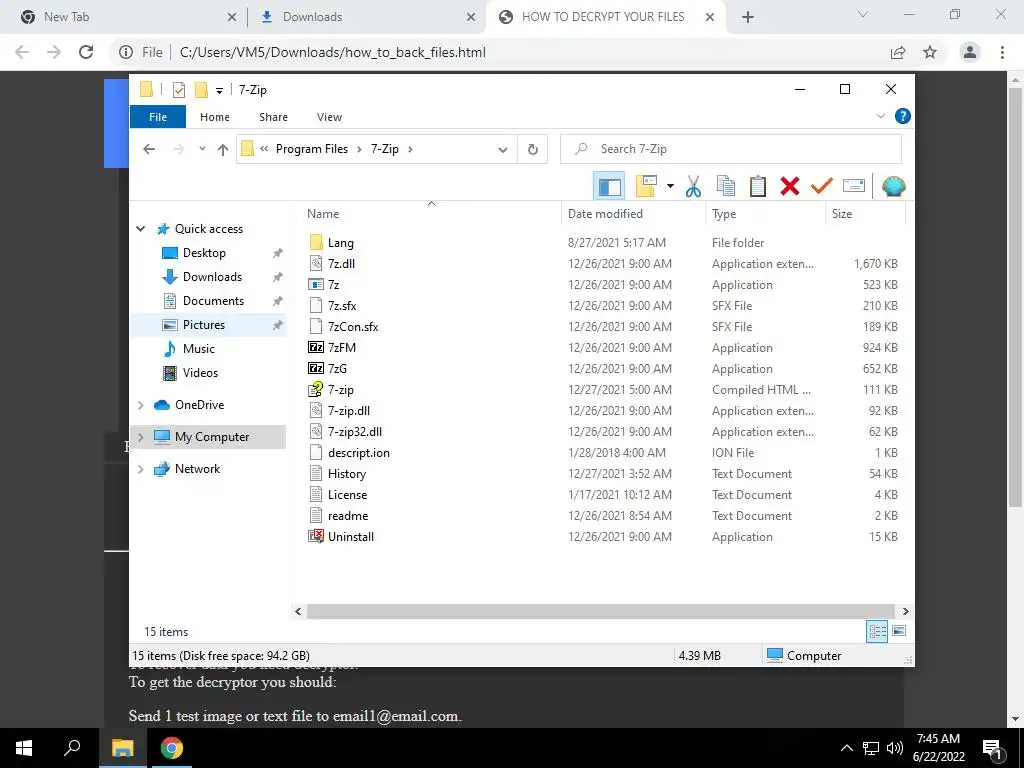Click the shell globe toolbar icon
The width and height of the screenshot is (1024, 768).
893,187
